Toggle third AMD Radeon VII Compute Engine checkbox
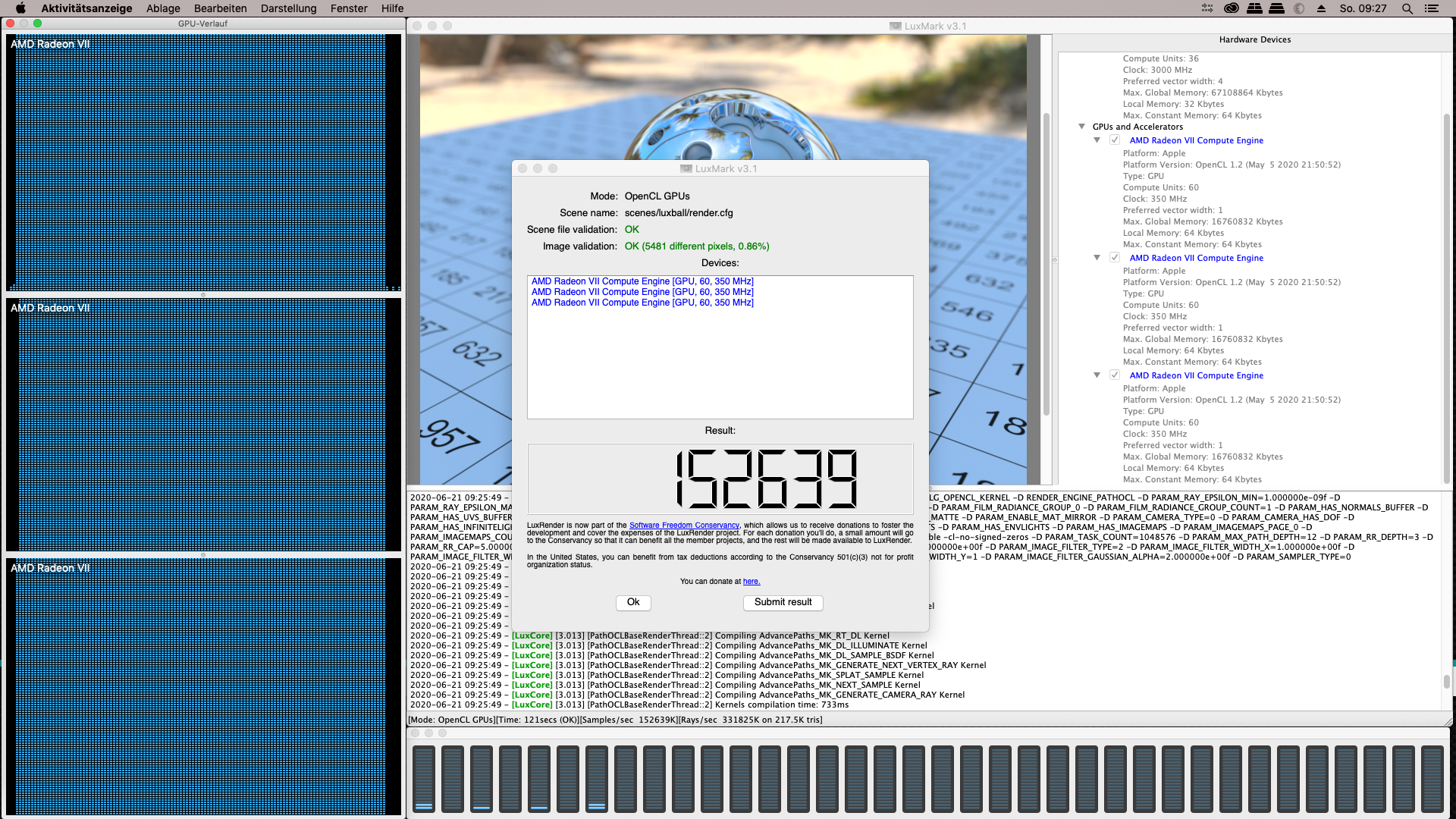Image resolution: width=1456 pixels, height=819 pixels. click(x=1114, y=375)
